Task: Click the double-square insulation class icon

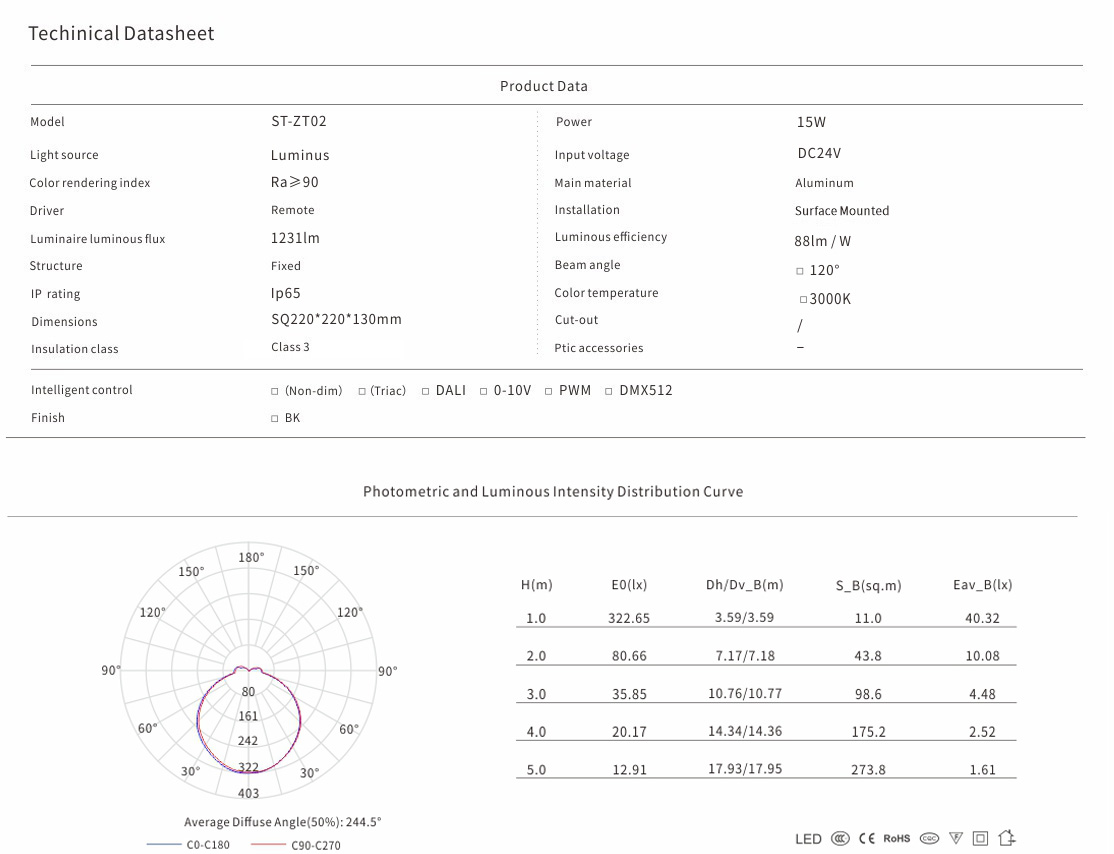Action: coord(980,839)
